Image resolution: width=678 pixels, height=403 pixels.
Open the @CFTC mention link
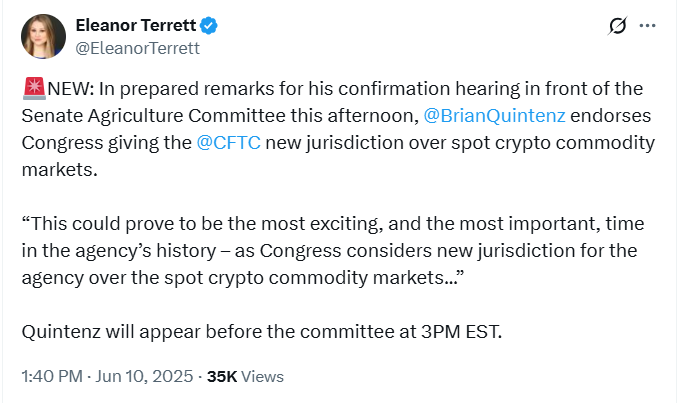(228, 143)
